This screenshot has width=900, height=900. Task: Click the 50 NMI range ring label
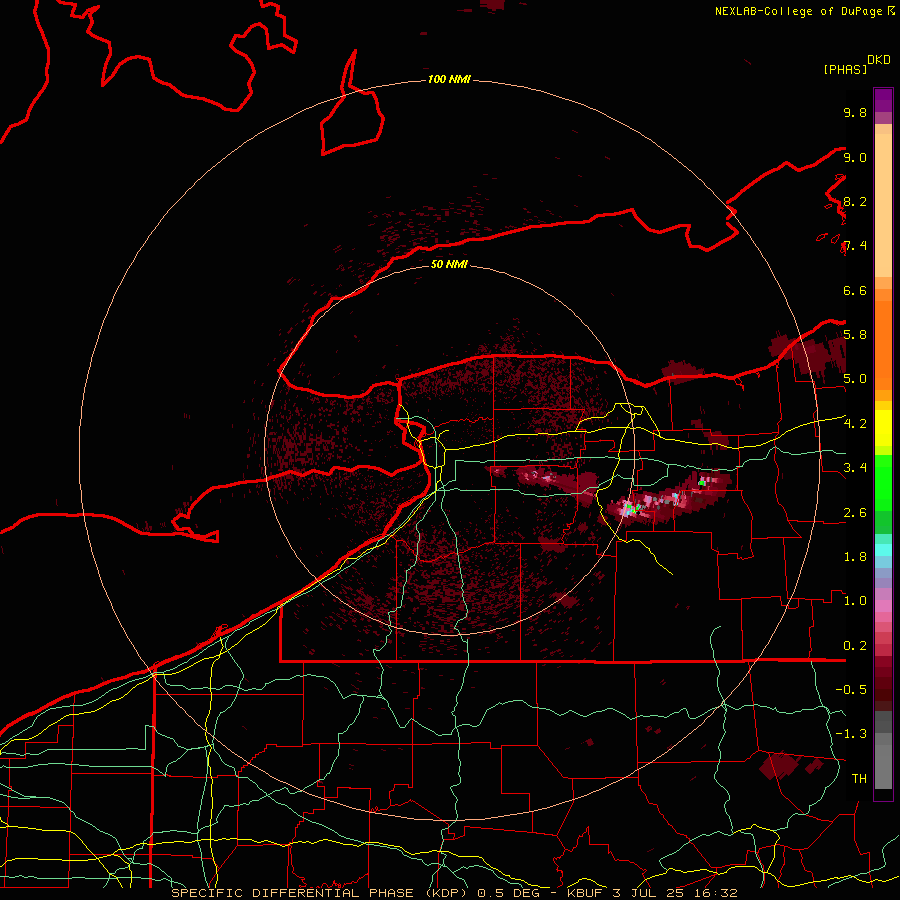449,264
